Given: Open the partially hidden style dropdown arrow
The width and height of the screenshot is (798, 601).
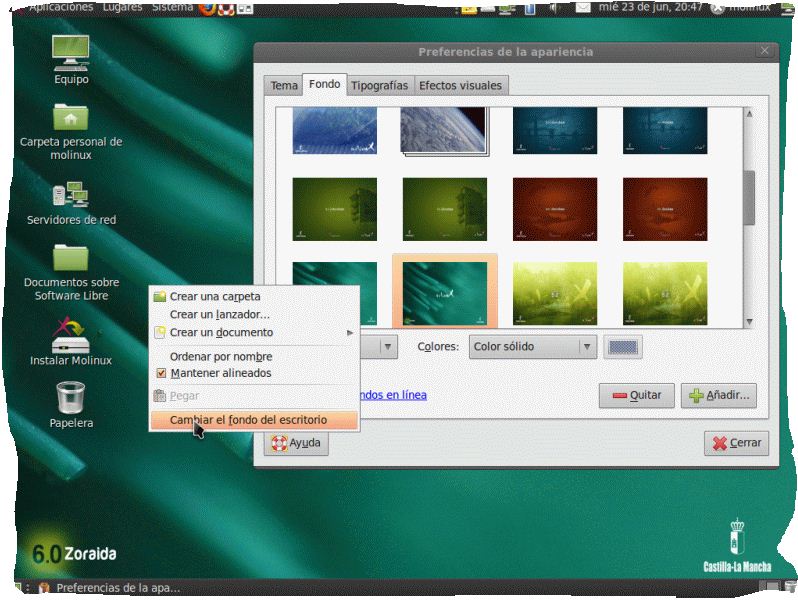Looking at the screenshot, I should (388, 347).
